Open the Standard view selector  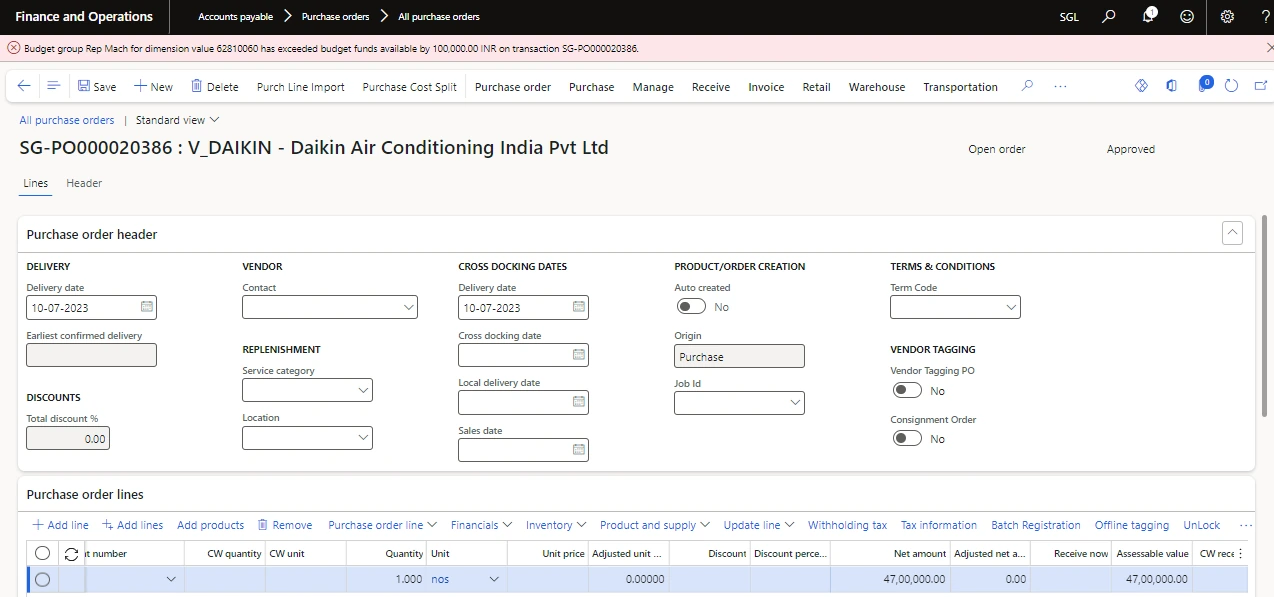coord(177,120)
